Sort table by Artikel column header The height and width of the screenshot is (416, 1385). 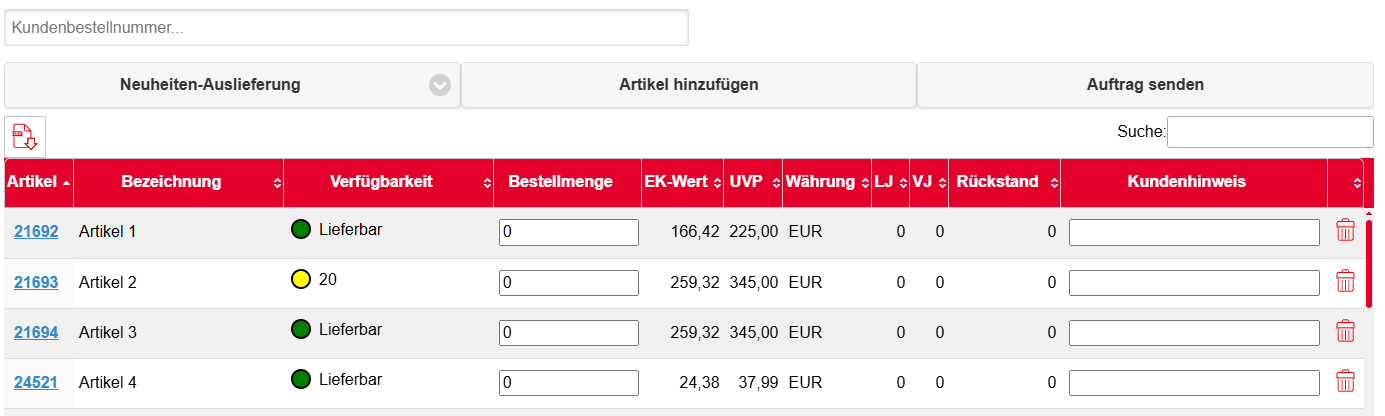[x=39, y=182]
